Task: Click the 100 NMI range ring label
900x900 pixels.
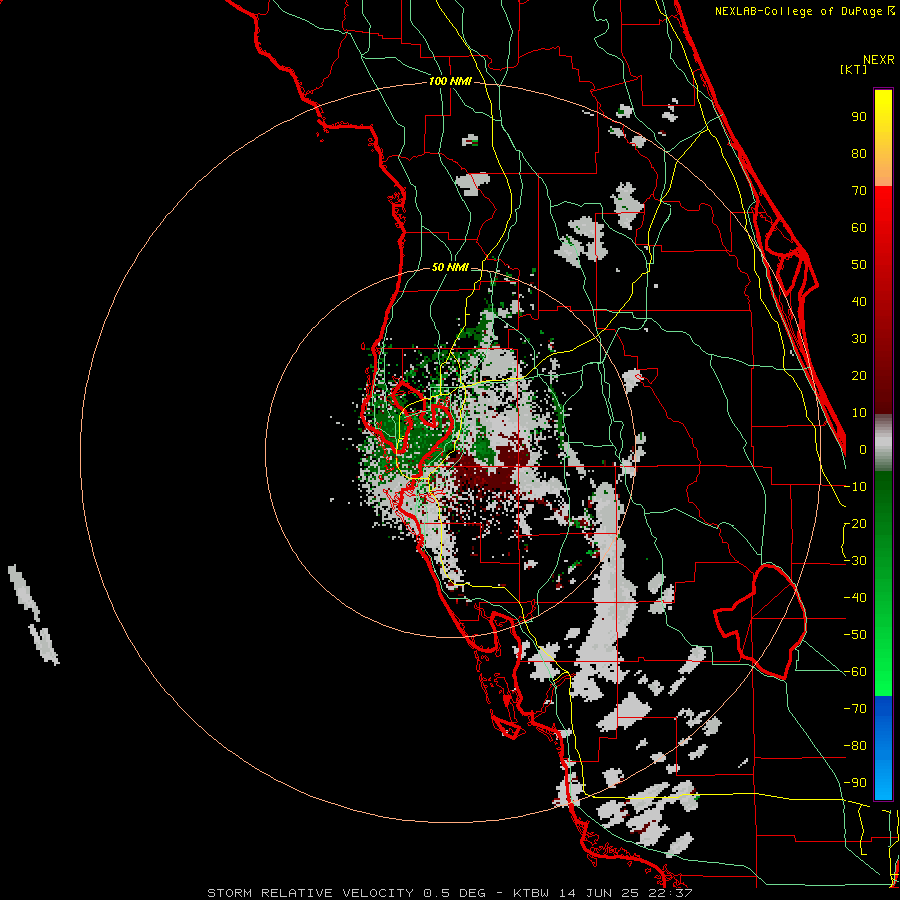Action: tap(450, 82)
